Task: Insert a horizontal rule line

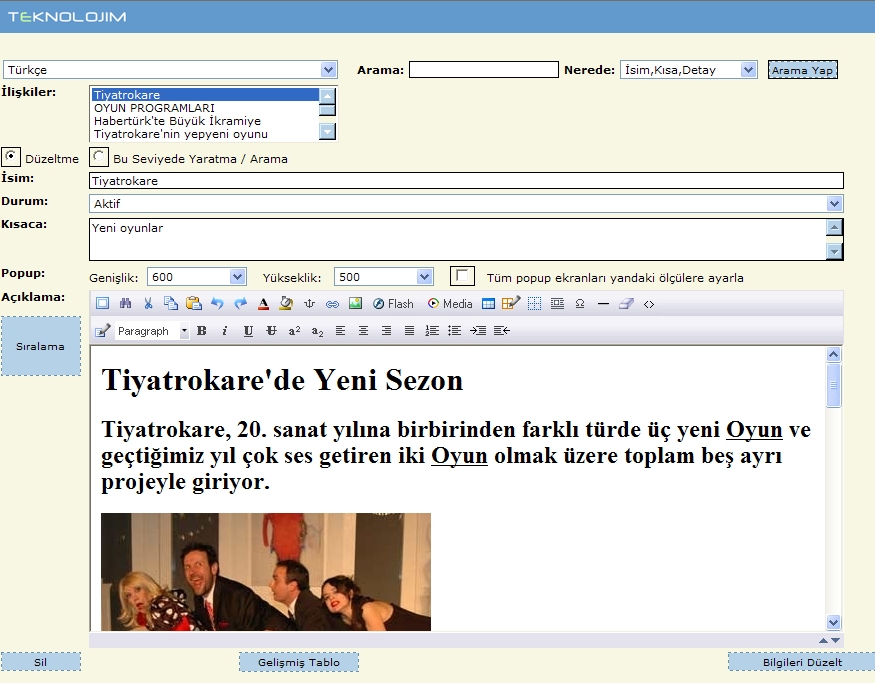Action: point(603,304)
